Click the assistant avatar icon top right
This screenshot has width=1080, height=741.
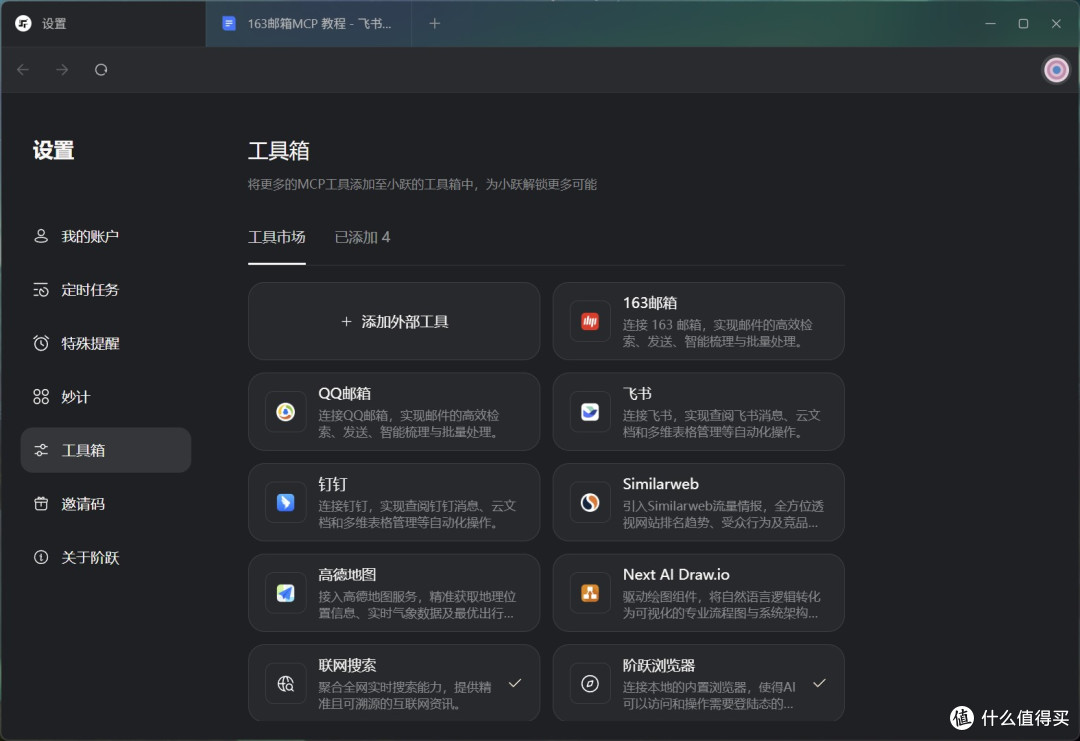pos(1056,70)
